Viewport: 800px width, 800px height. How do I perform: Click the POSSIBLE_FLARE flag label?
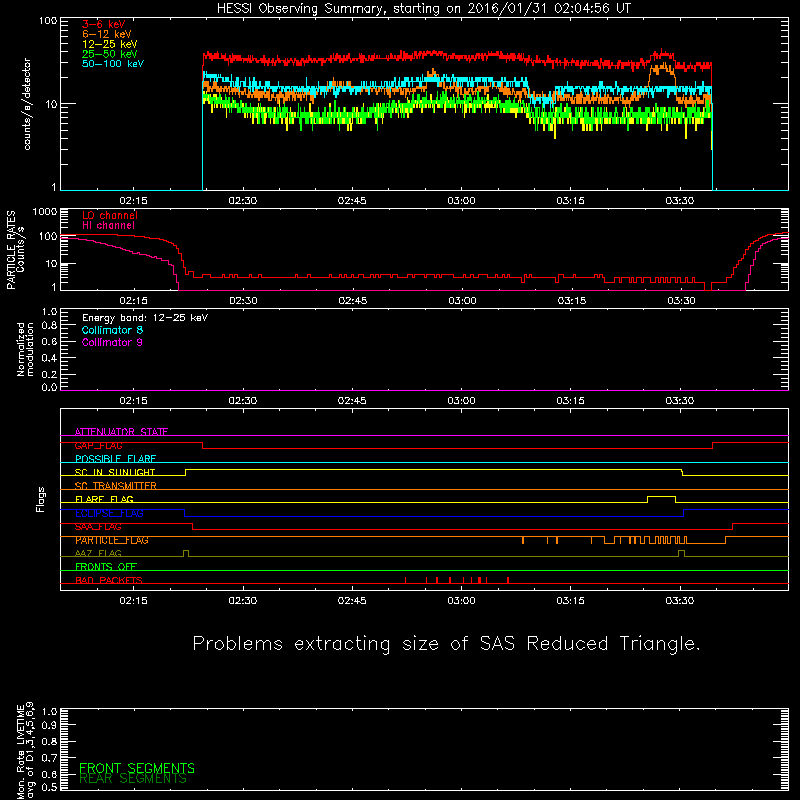tap(115, 459)
